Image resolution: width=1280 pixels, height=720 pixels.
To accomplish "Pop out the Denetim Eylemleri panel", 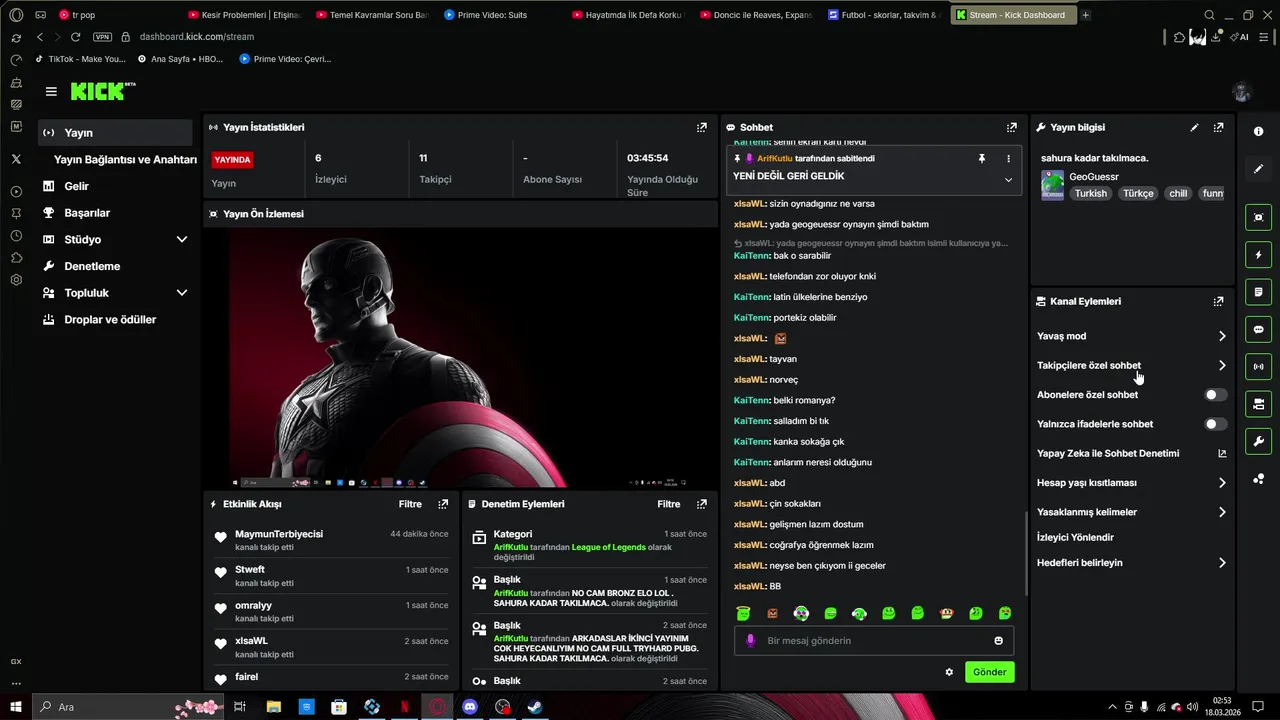I will [x=702, y=504].
